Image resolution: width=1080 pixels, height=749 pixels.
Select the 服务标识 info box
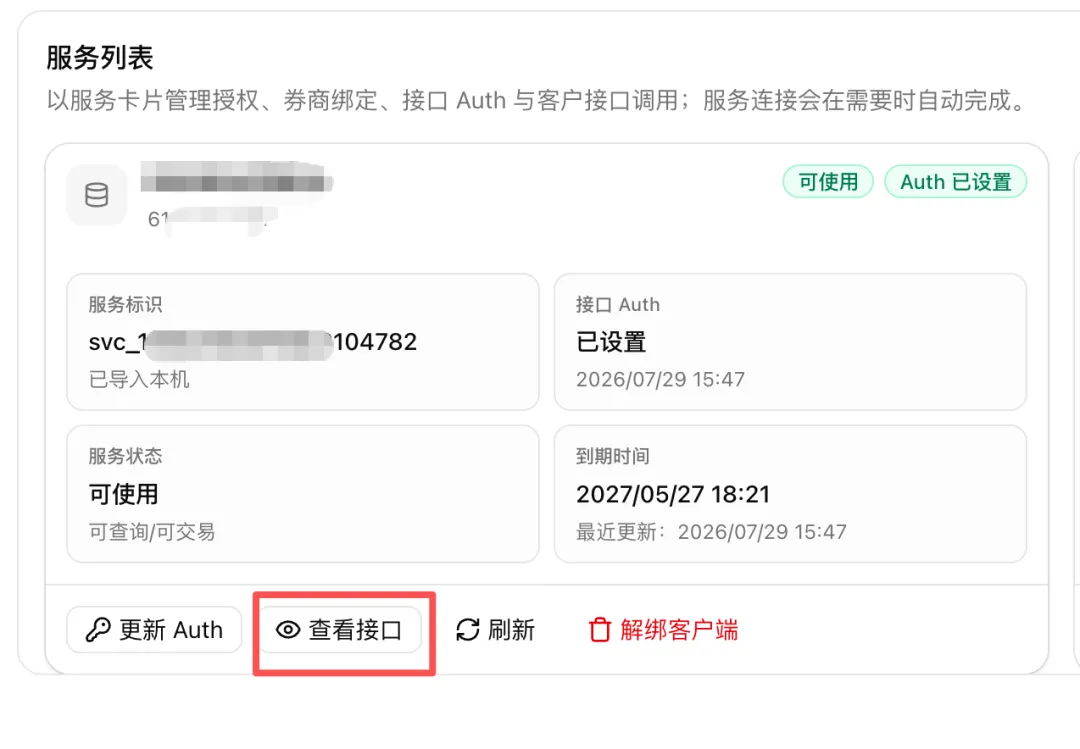[303, 342]
